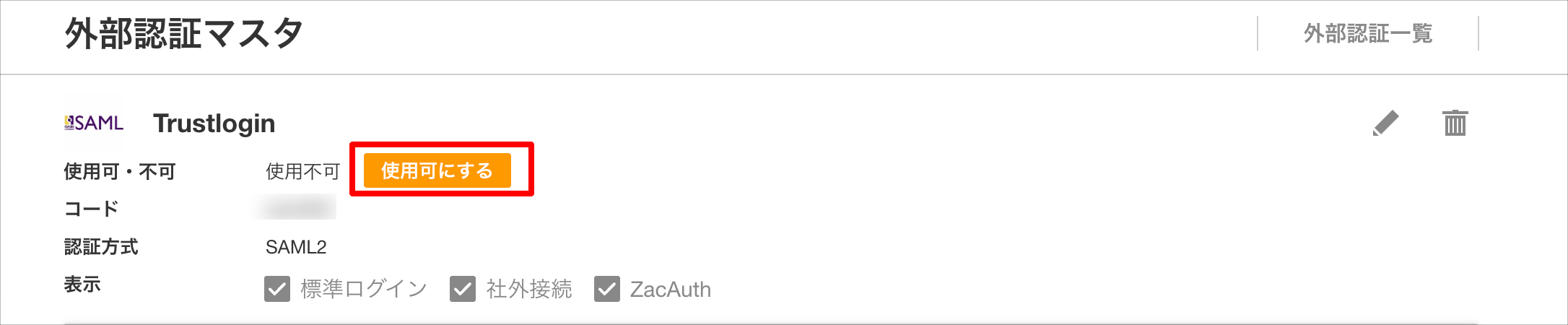Viewport: 1568px width, 325px height.
Task: Open the 外部認証一覧 link
Action: [x=1368, y=33]
